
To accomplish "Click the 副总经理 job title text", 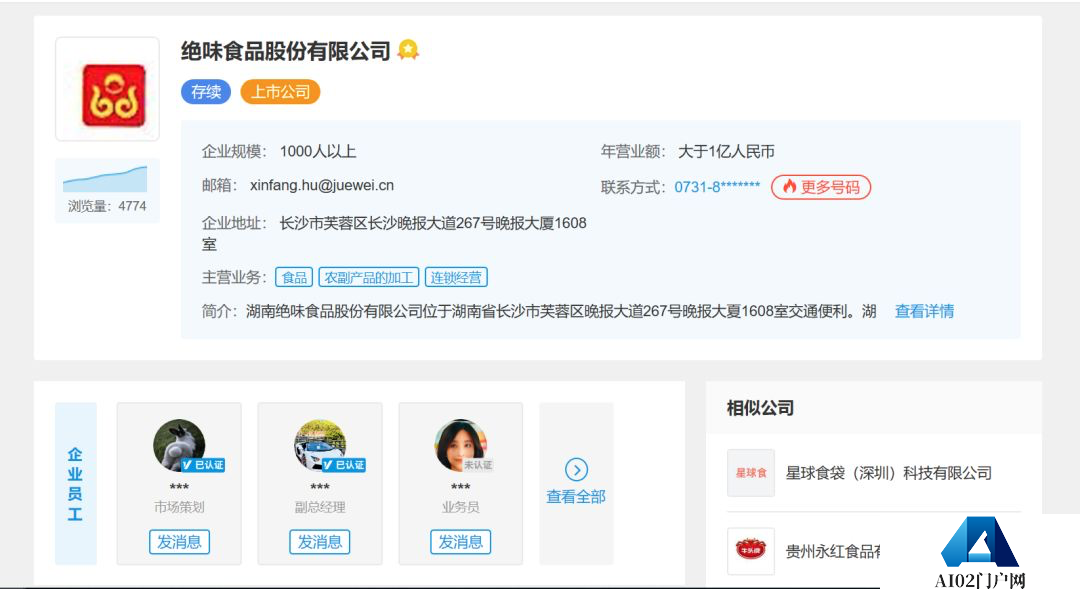I will [320, 507].
